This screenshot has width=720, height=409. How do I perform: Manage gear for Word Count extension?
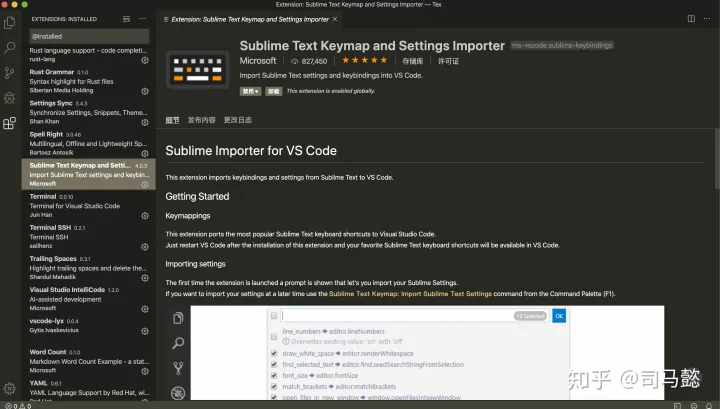coord(145,371)
